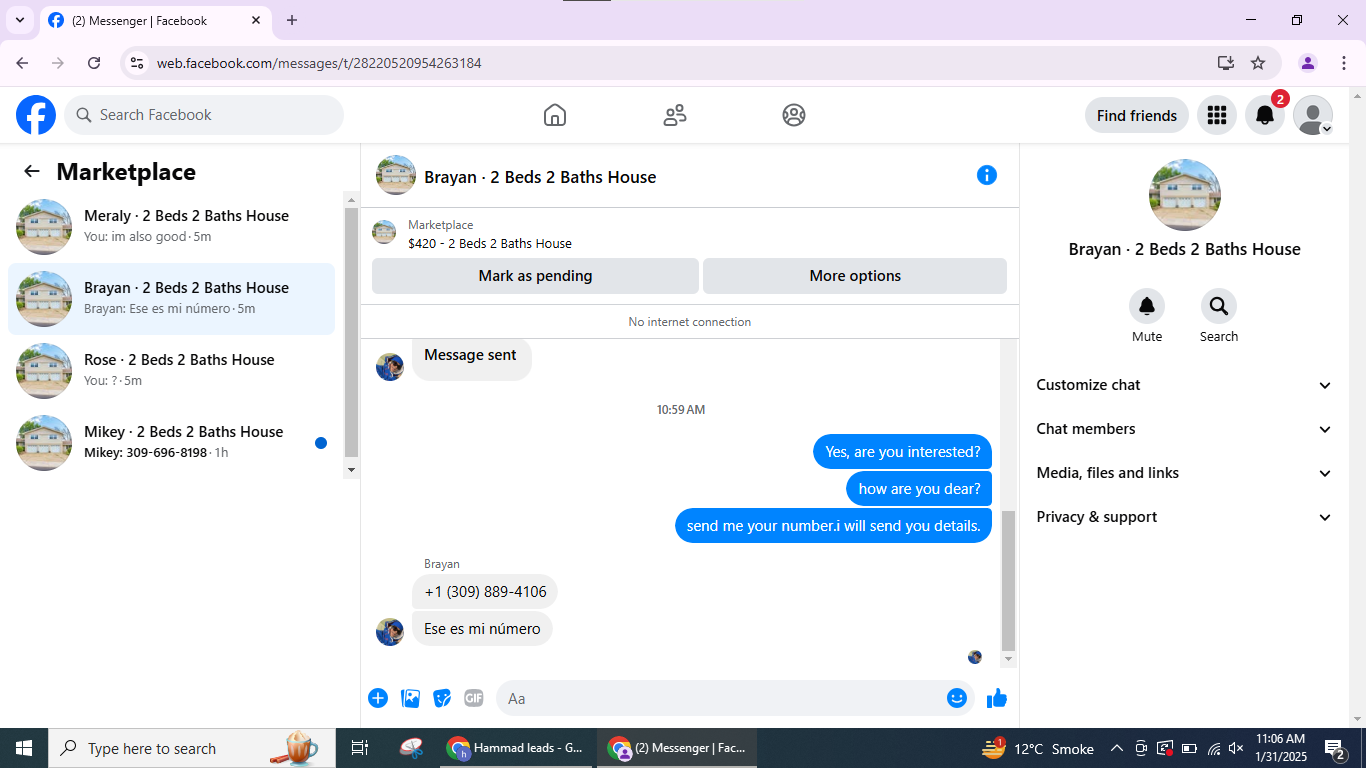Click the 'Ese es mi número' message
This screenshot has height=768, width=1366.
[x=482, y=629]
